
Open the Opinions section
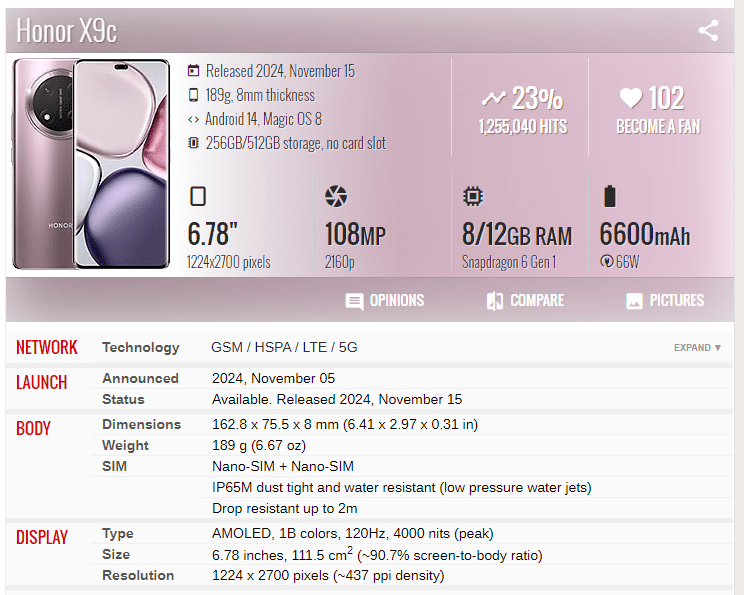385,301
